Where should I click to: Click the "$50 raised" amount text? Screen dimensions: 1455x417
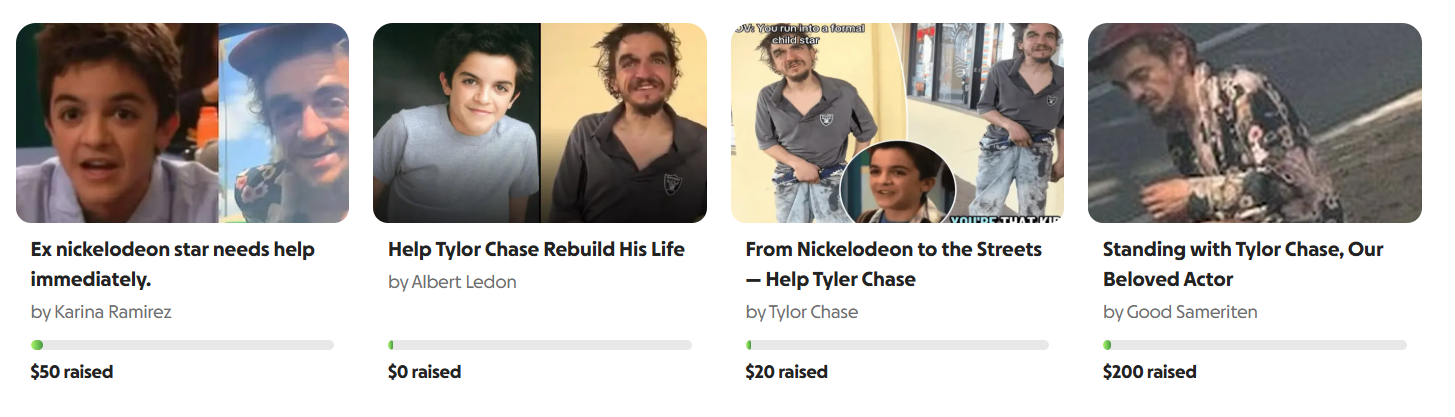coord(72,372)
